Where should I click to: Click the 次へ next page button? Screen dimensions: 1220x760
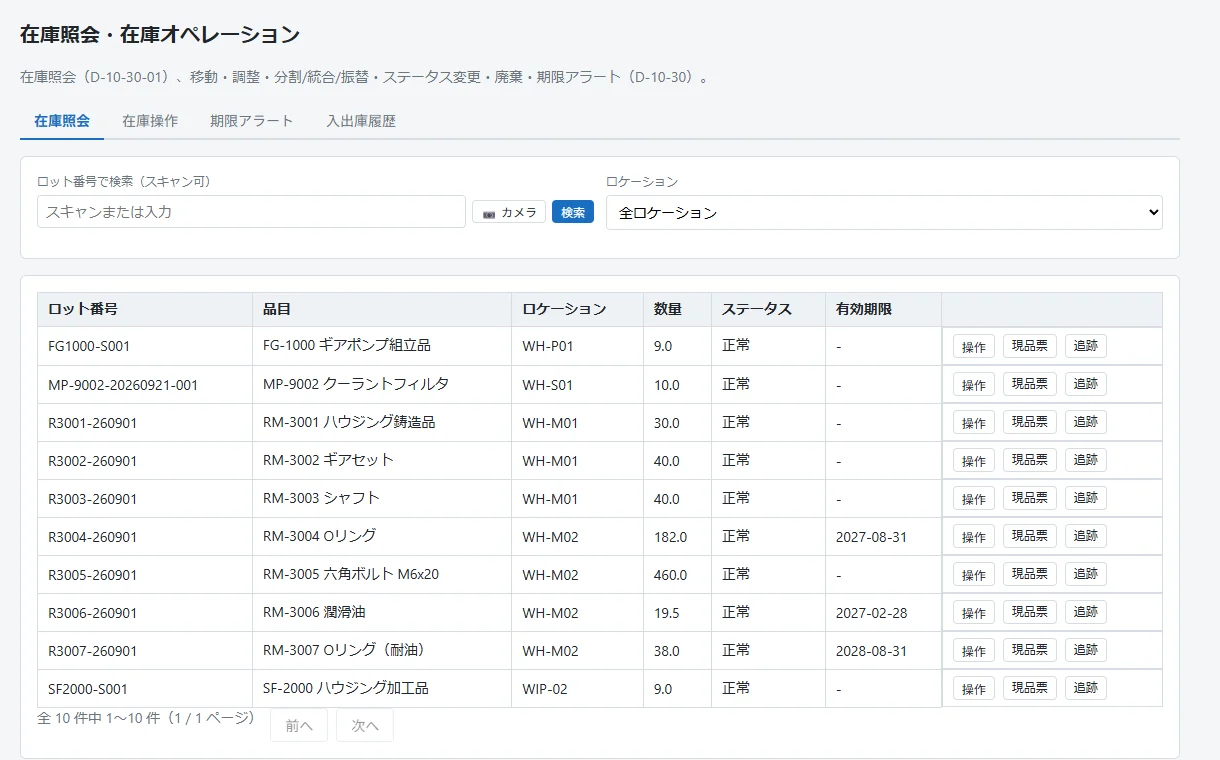click(x=365, y=726)
